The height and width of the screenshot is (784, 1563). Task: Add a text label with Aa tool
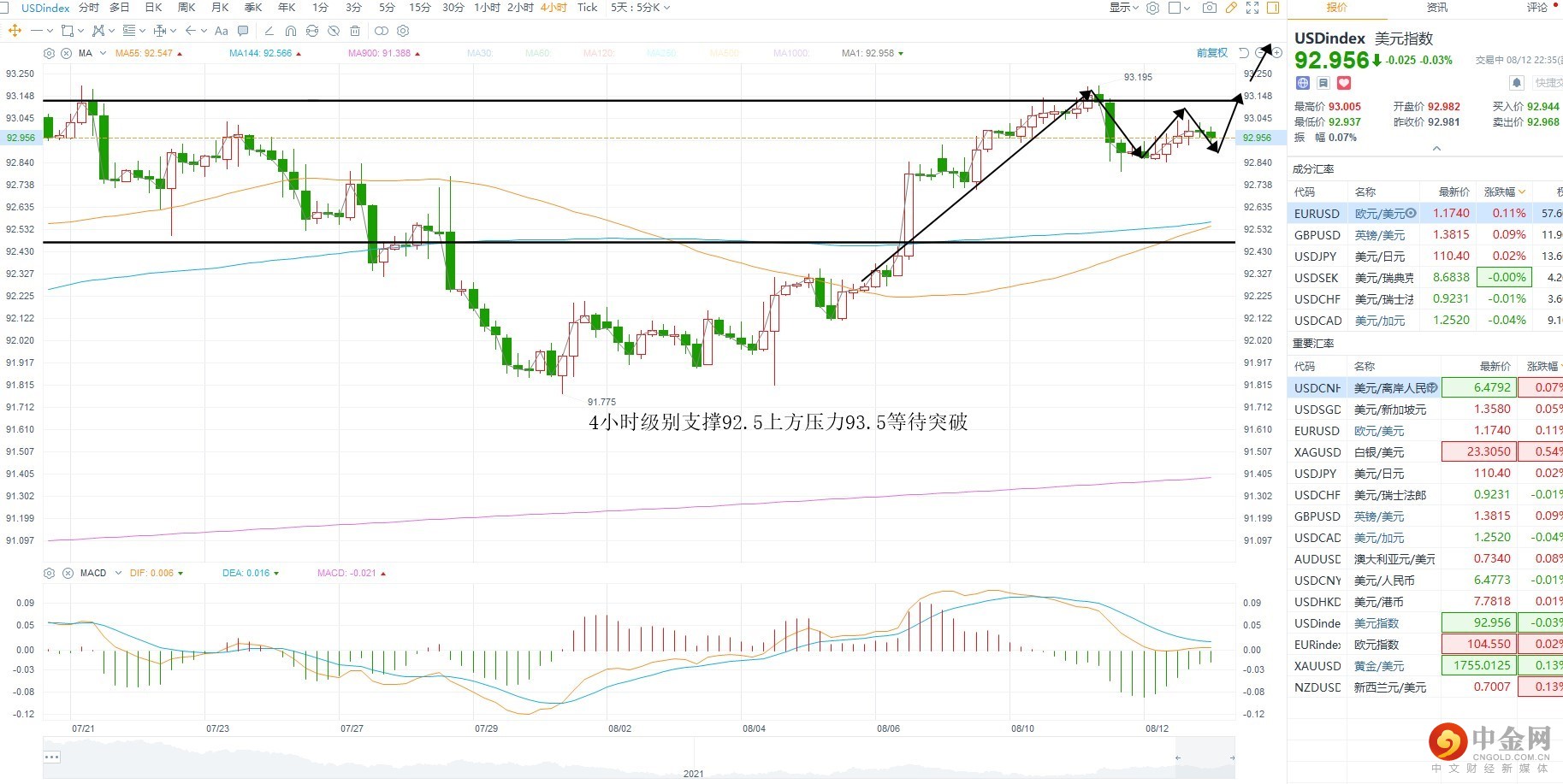point(222,31)
